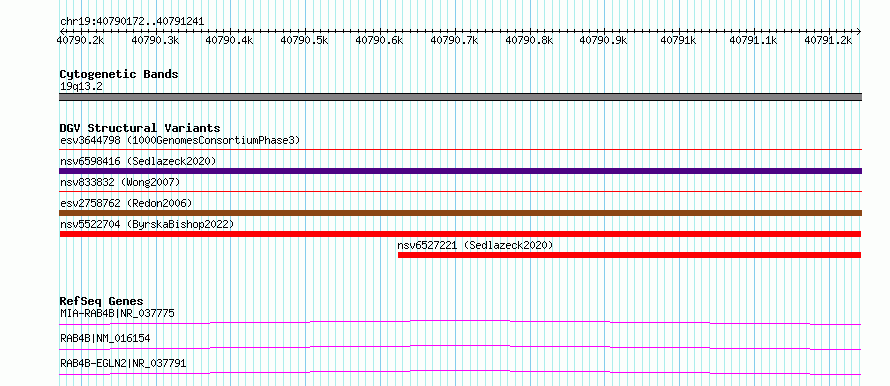890x386 pixels.
Task: Click the red nsv6527221 variant bar
Action: click(x=629, y=255)
